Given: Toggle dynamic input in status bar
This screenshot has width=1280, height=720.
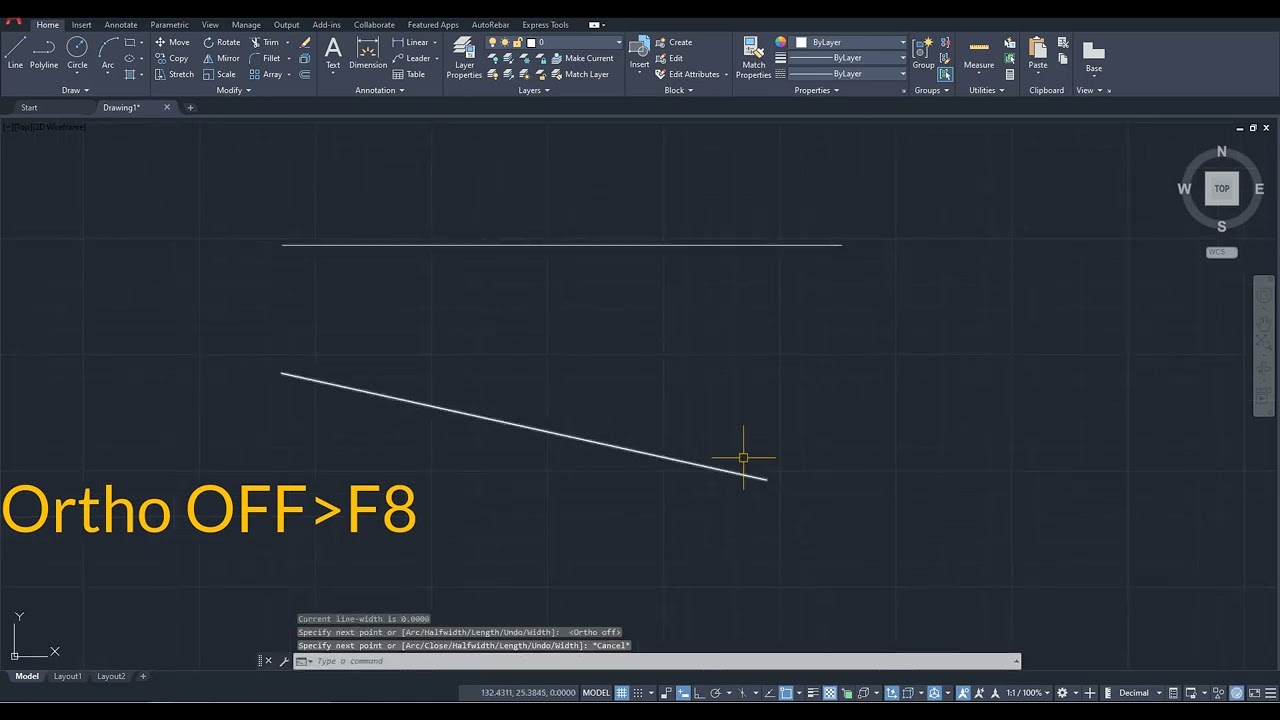Looking at the screenshot, I should [682, 692].
